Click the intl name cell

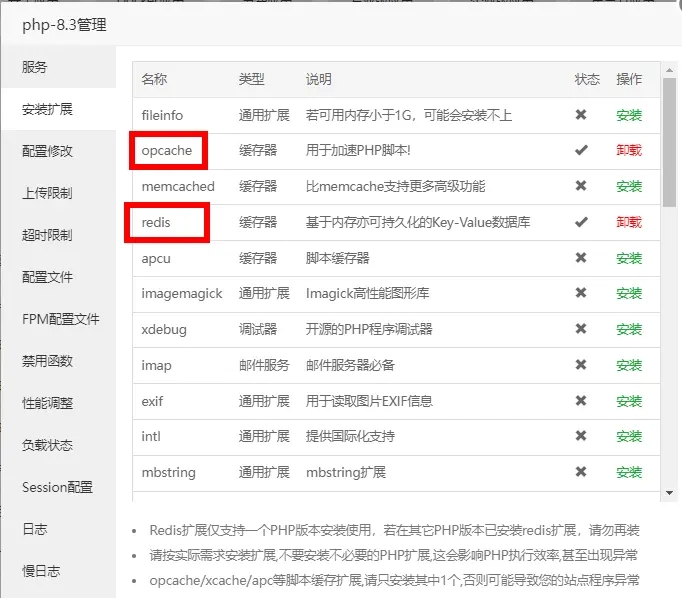coord(151,436)
